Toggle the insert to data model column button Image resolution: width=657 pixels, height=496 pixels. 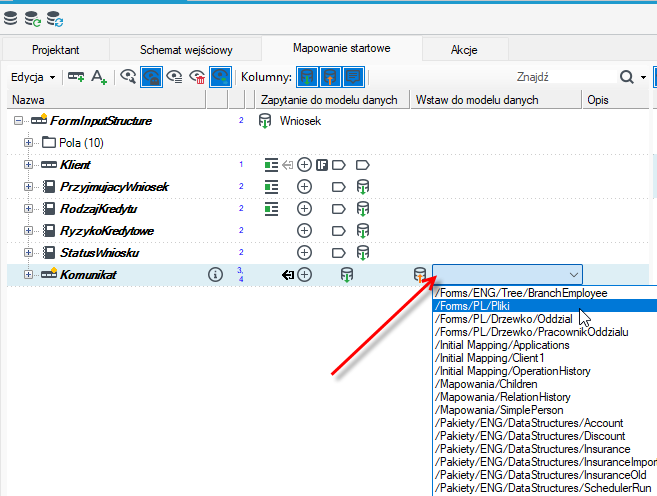click(x=330, y=77)
